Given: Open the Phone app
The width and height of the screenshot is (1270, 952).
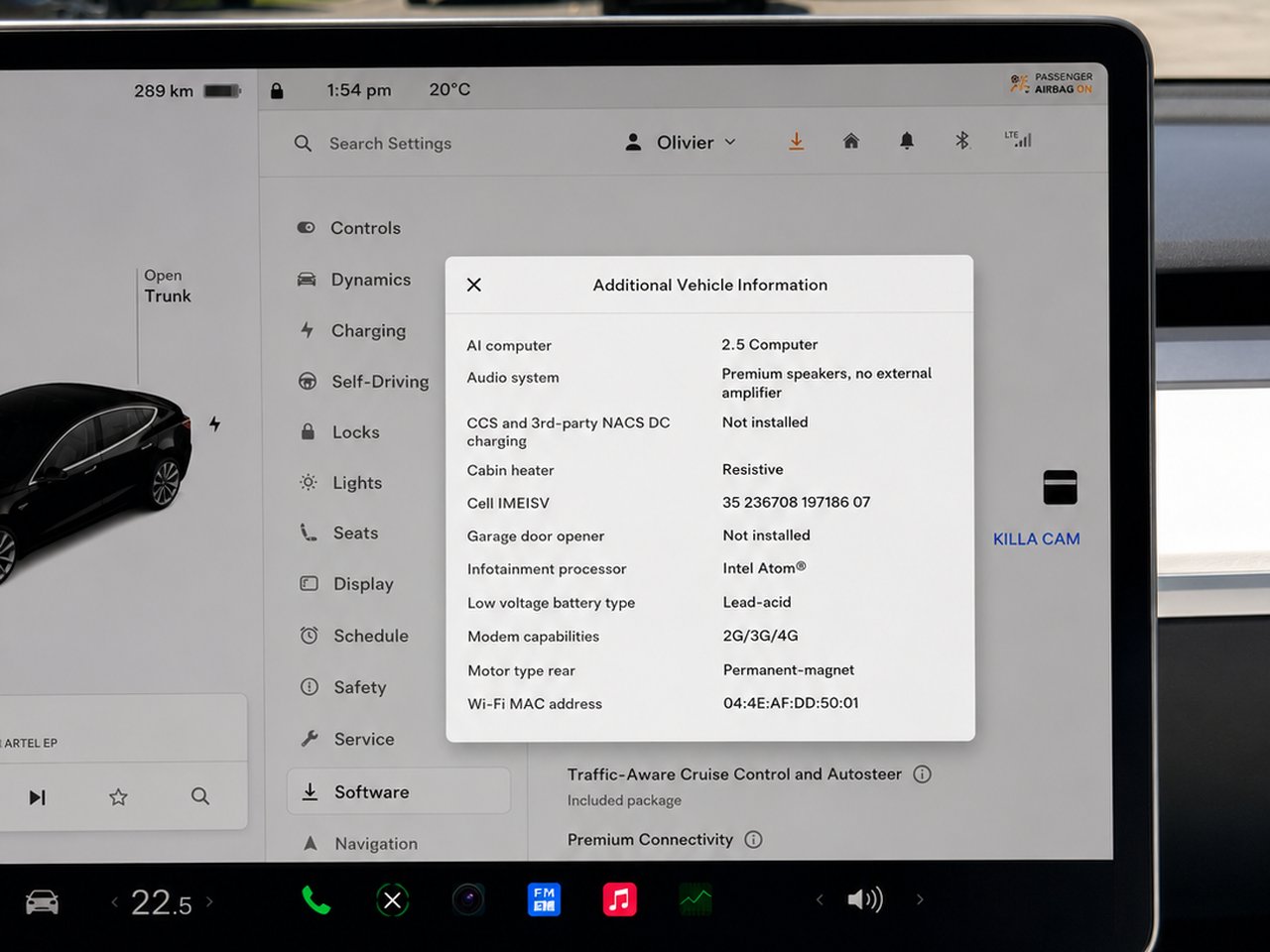Looking at the screenshot, I should (316, 900).
